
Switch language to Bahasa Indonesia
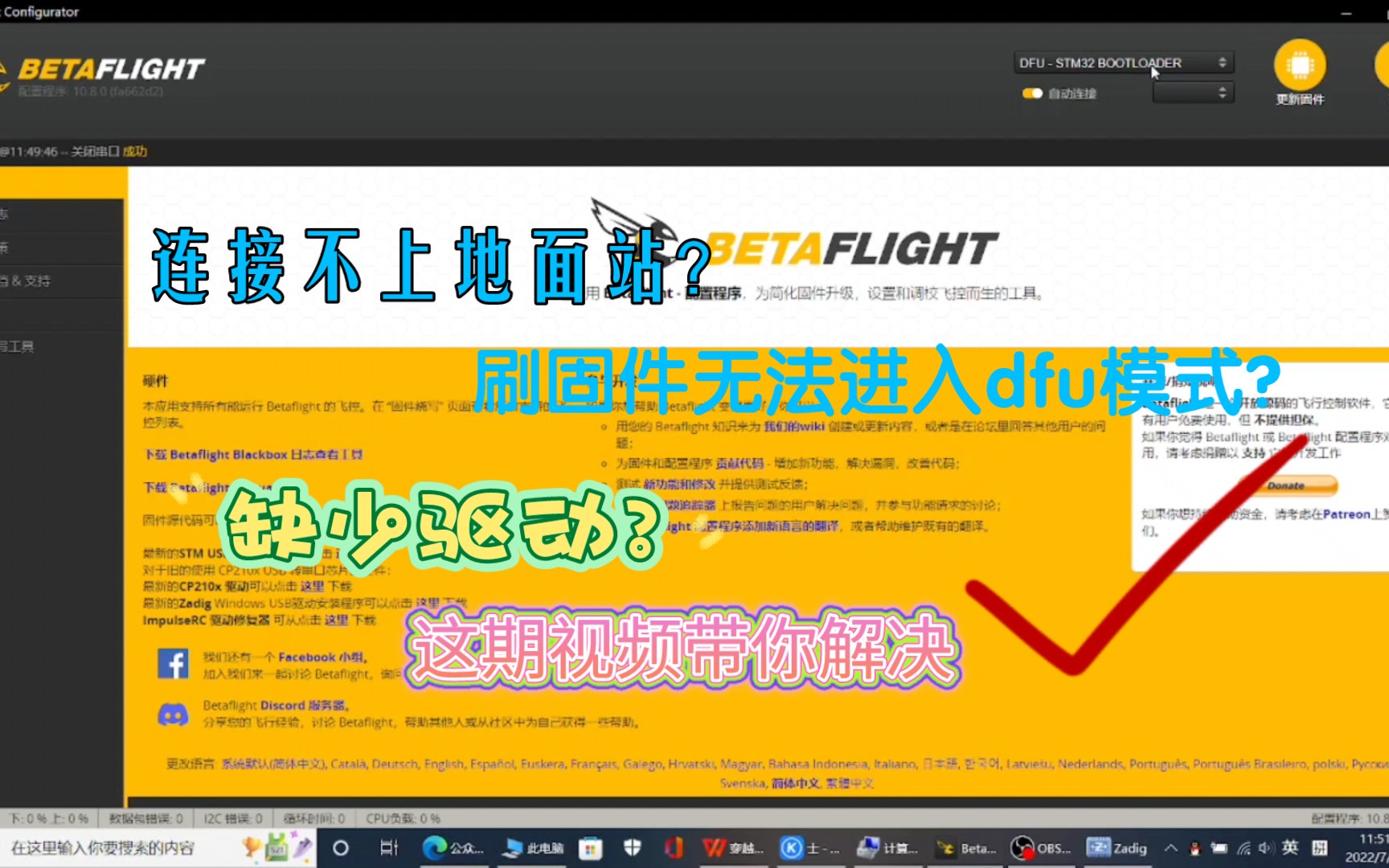pos(817,764)
